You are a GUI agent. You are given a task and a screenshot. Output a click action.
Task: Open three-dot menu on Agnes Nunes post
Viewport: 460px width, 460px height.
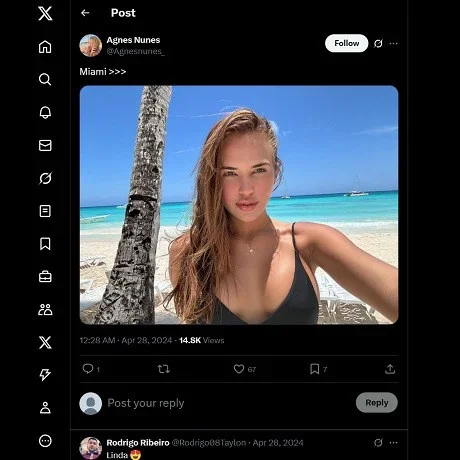pos(393,43)
